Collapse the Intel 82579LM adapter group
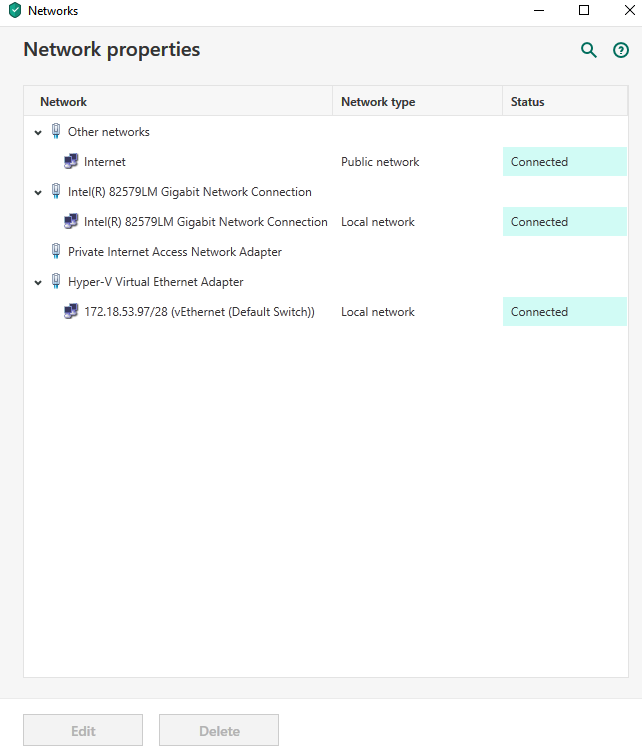The width and height of the screenshot is (642, 756). pyautogui.click(x=38, y=193)
